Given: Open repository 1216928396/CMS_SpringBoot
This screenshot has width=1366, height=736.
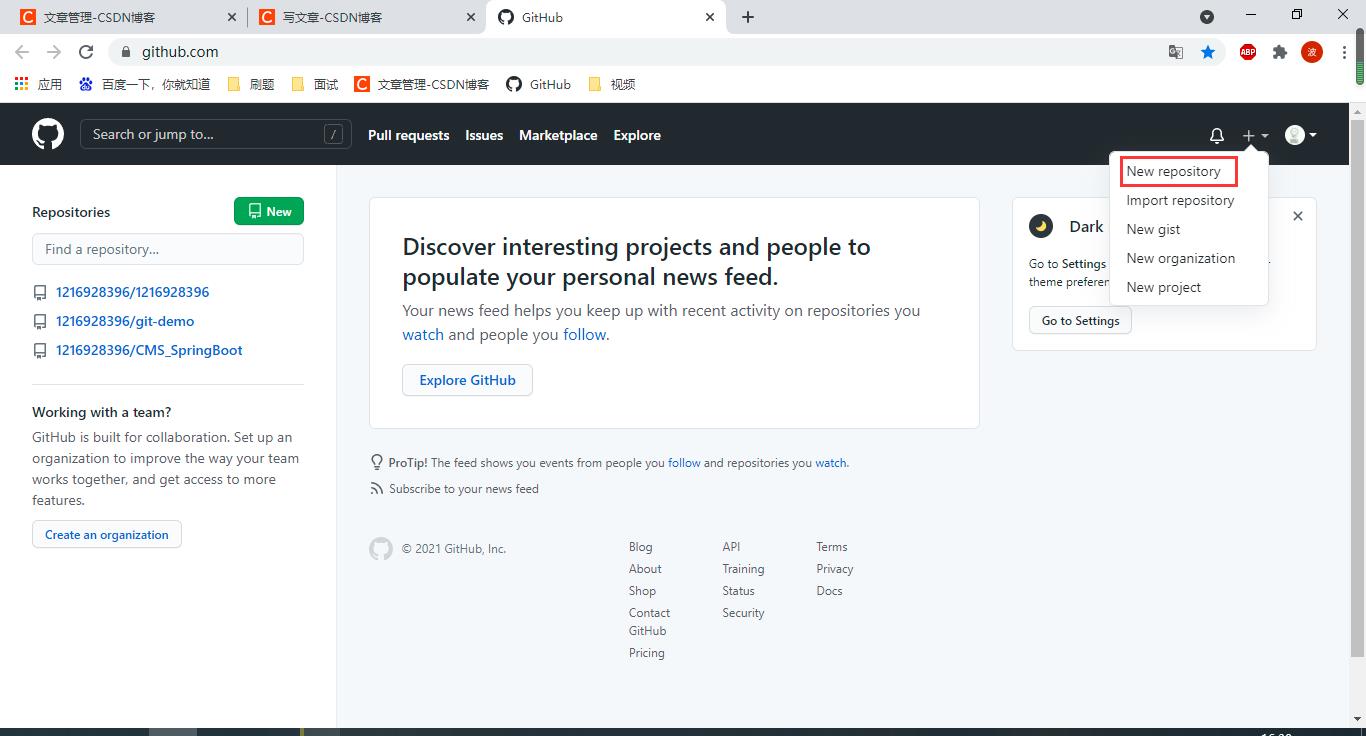Looking at the screenshot, I should 149,350.
